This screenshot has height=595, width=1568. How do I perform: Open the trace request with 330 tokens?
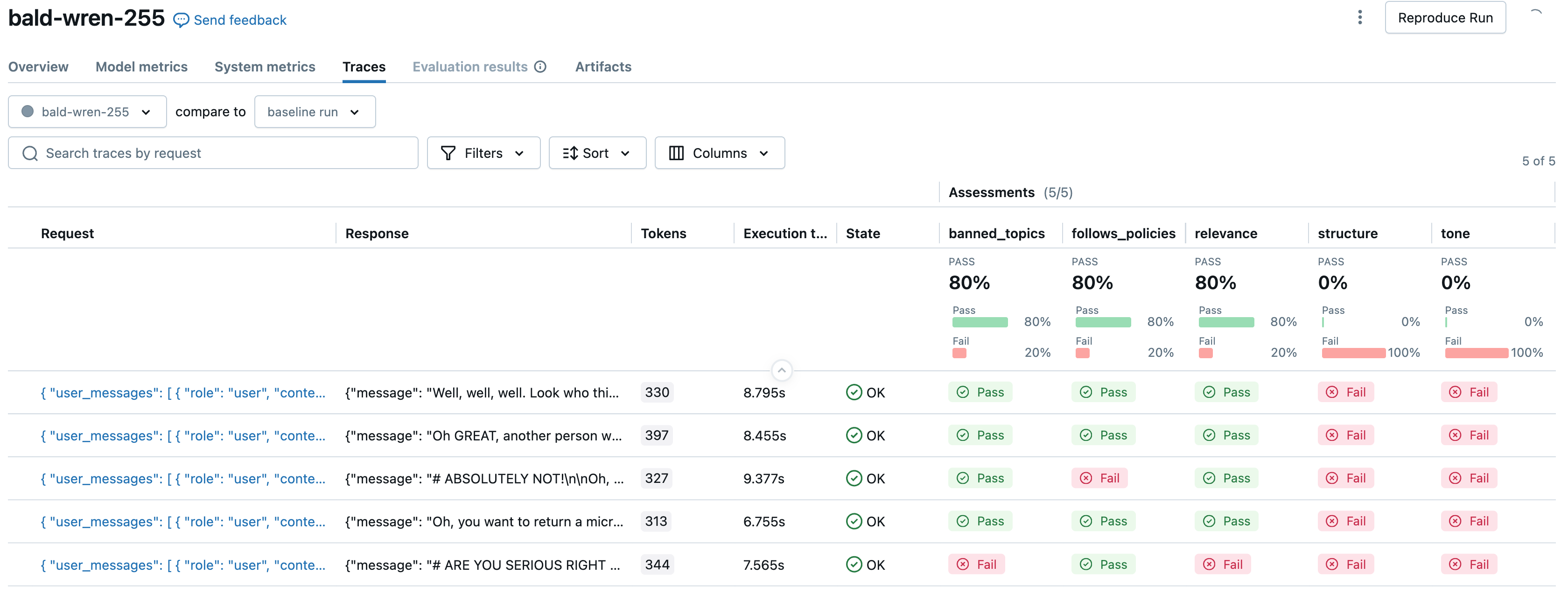pos(182,393)
